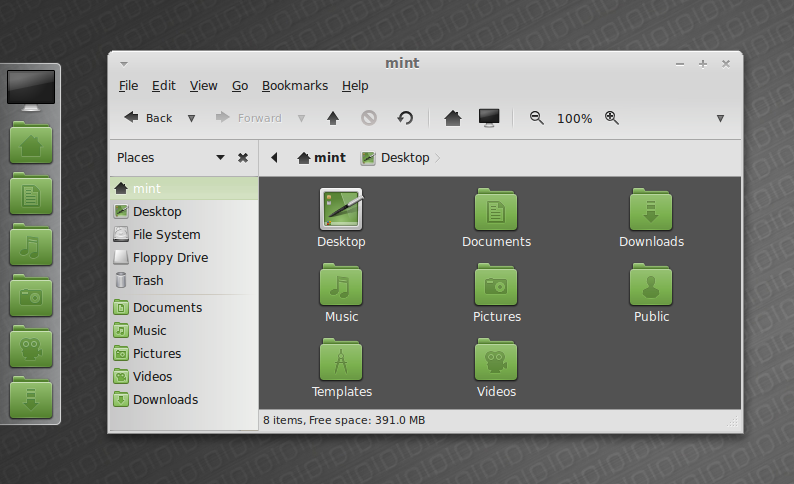Select the Downloads bookmark in the sidebar
The height and width of the screenshot is (484, 794).
pyautogui.click(x=184, y=399)
